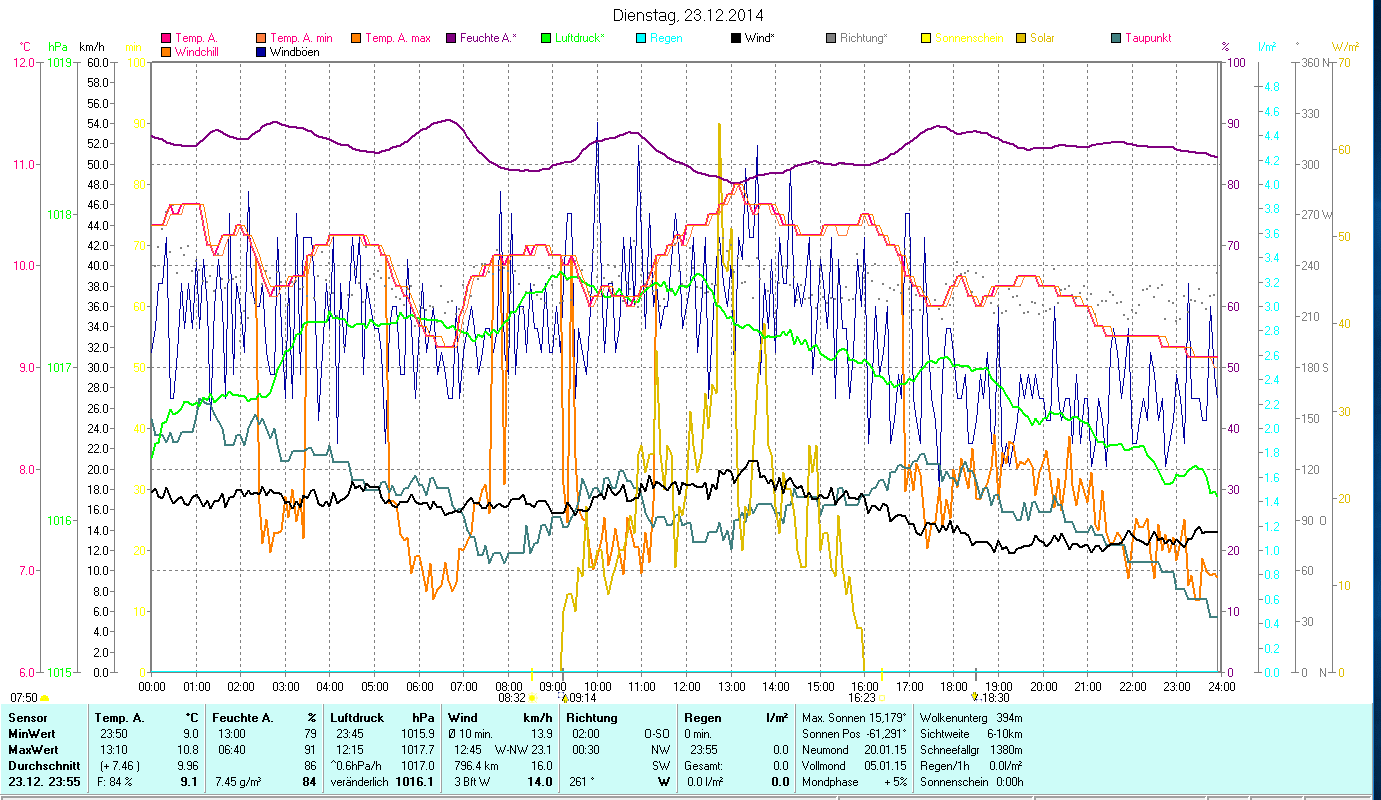Select the green Luftdruck* legend swatch
Viewport: 1381px width, 800px height.
545,39
